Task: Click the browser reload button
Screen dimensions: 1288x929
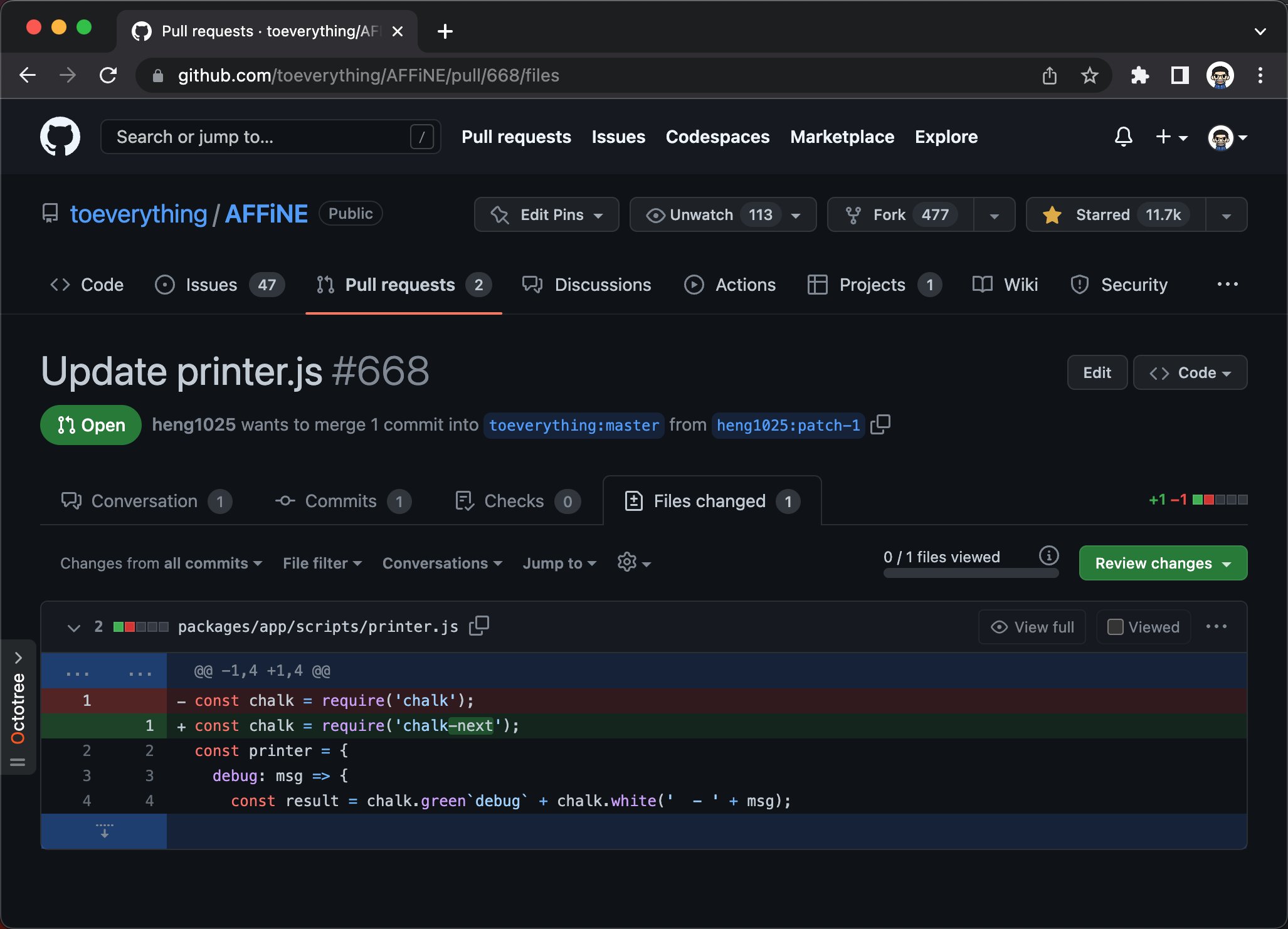Action: point(108,75)
